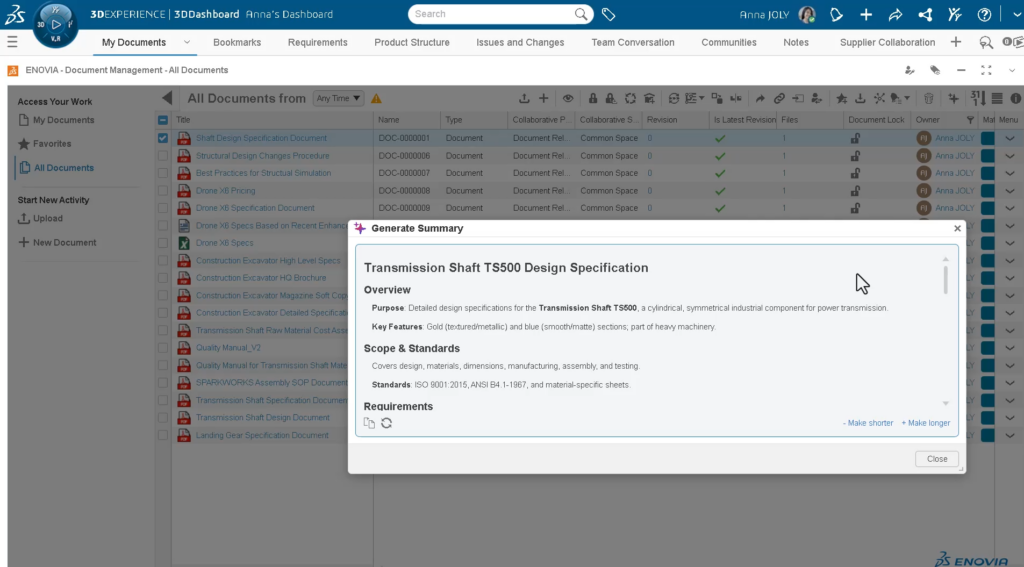
Task: Click the scroll down arrow in summary
Action: pos(945,404)
